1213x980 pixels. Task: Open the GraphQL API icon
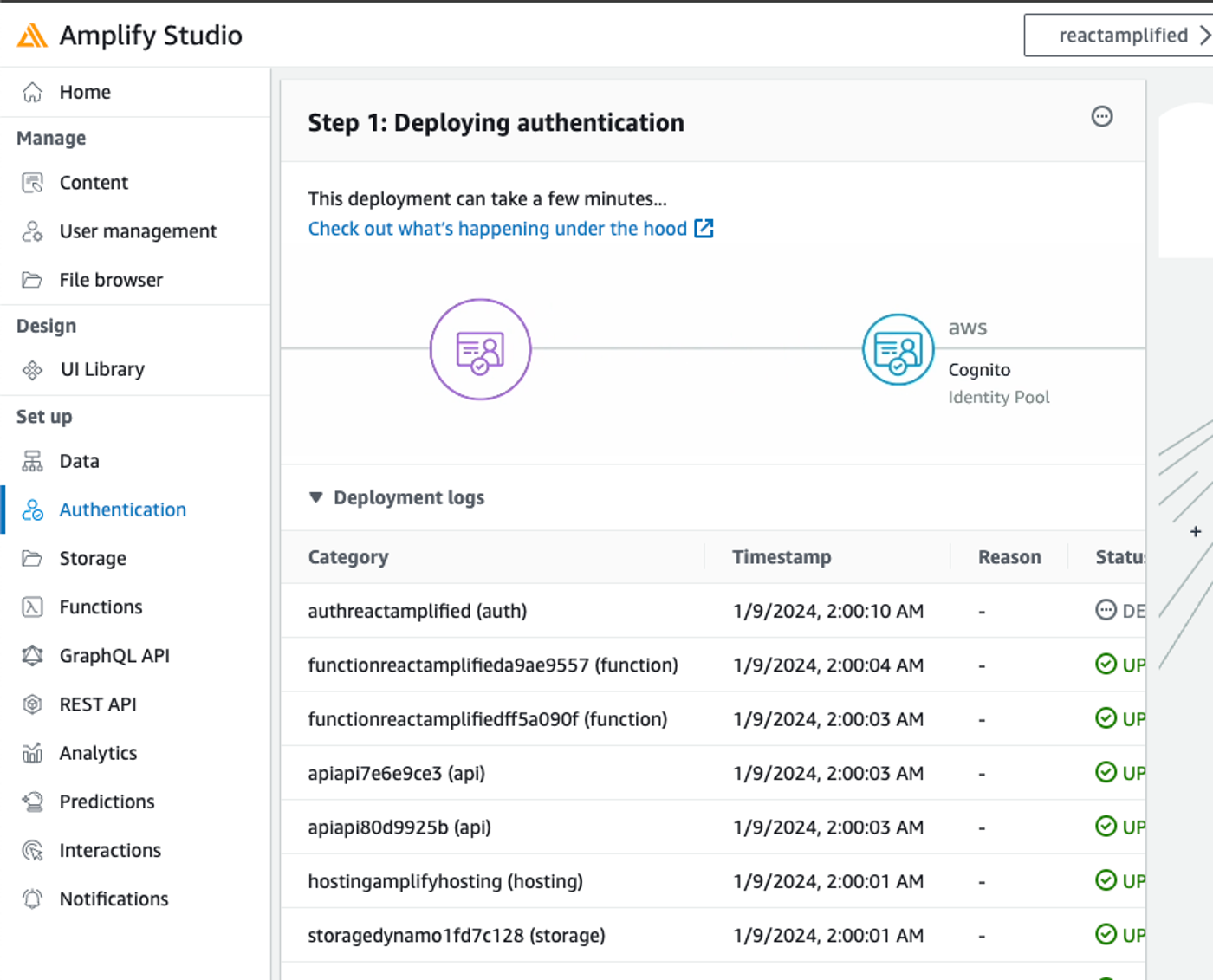click(x=33, y=656)
